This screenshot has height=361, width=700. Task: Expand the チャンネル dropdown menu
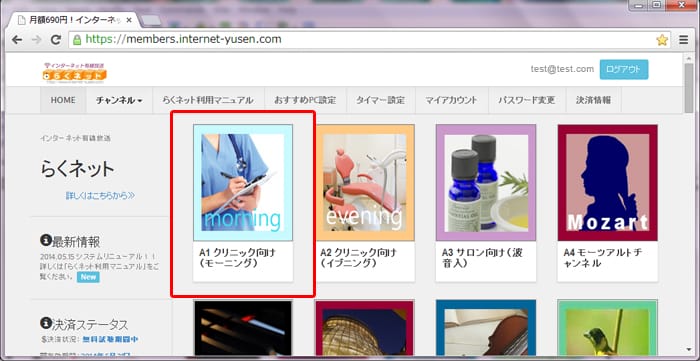click(x=119, y=100)
